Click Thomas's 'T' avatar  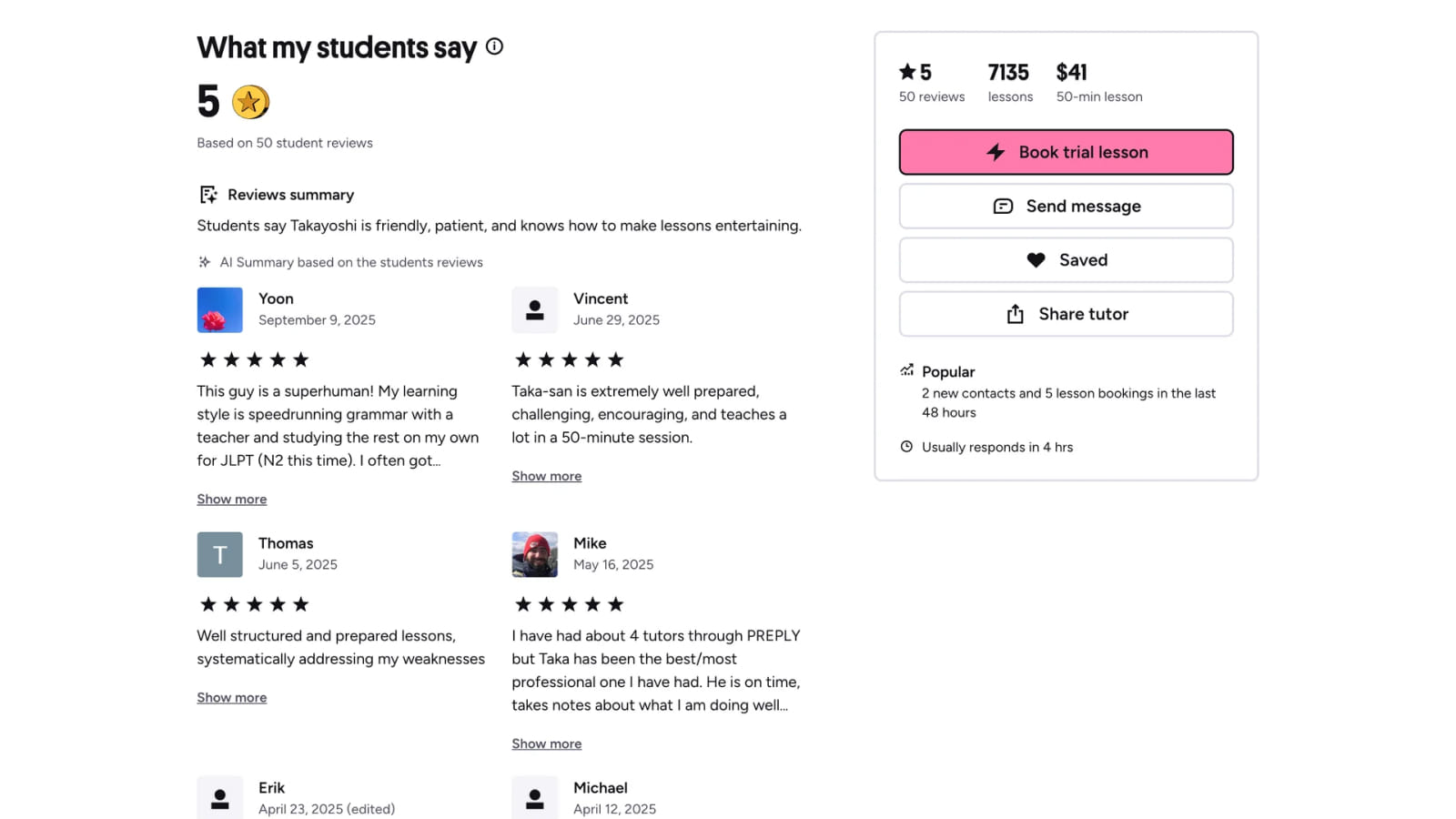point(219,554)
